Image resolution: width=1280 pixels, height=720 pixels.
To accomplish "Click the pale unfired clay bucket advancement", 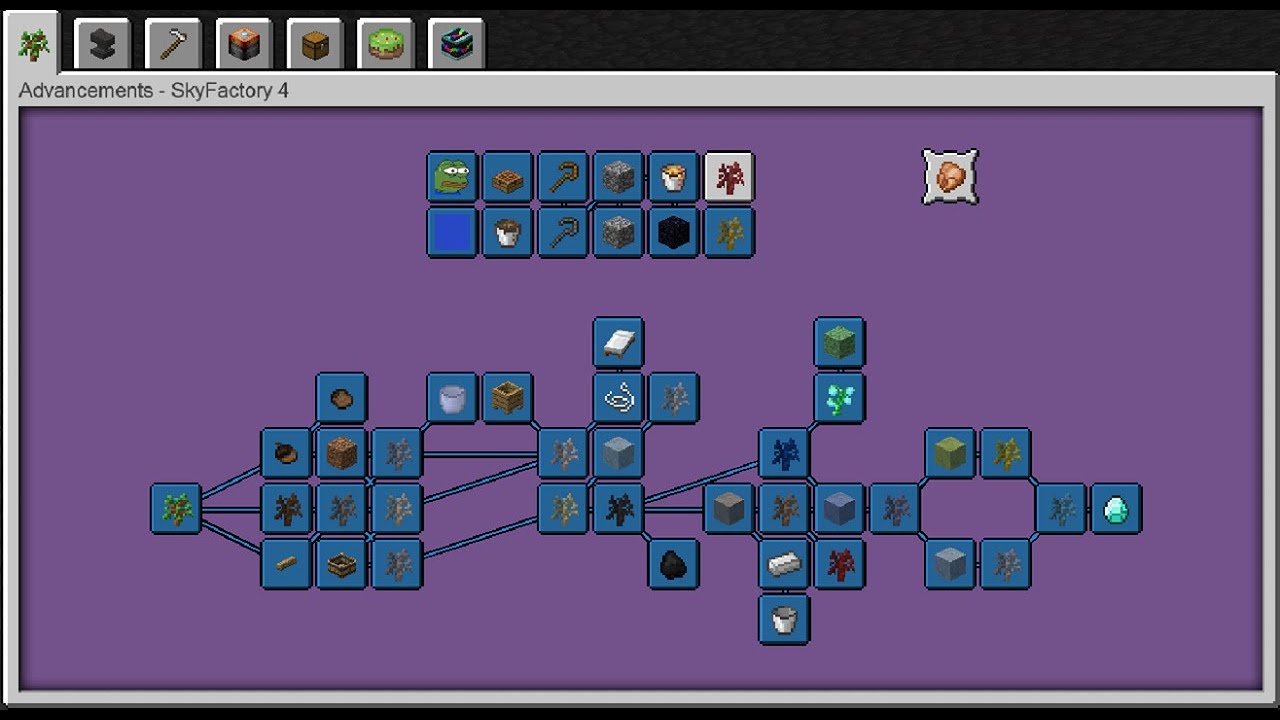I will pyautogui.click(x=452, y=398).
